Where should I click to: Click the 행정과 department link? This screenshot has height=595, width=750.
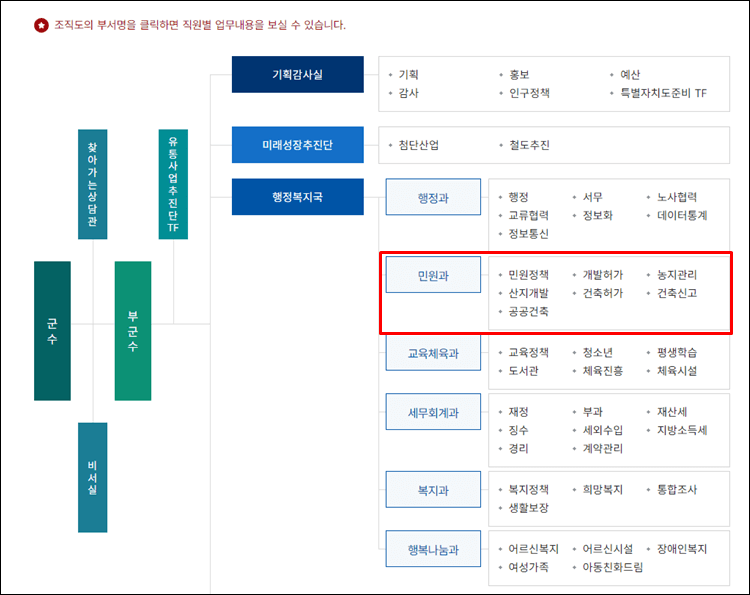[433, 198]
